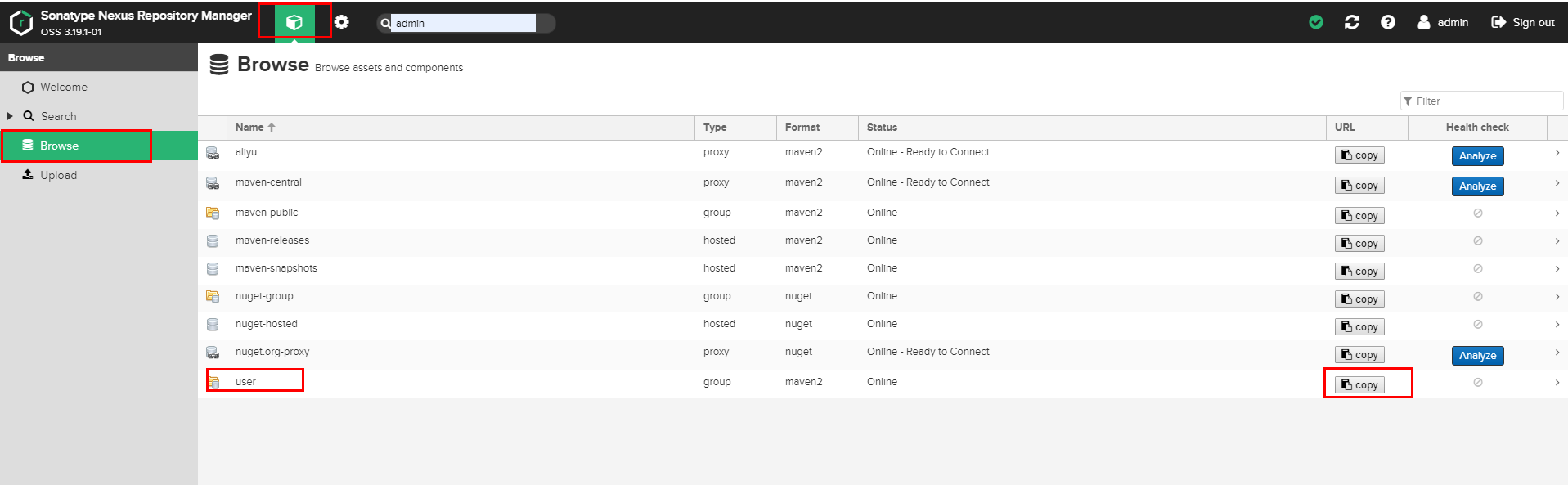Viewport: 1568px width, 485px height.
Task: Expand maven-central row chevron arrow
Action: click(1557, 183)
